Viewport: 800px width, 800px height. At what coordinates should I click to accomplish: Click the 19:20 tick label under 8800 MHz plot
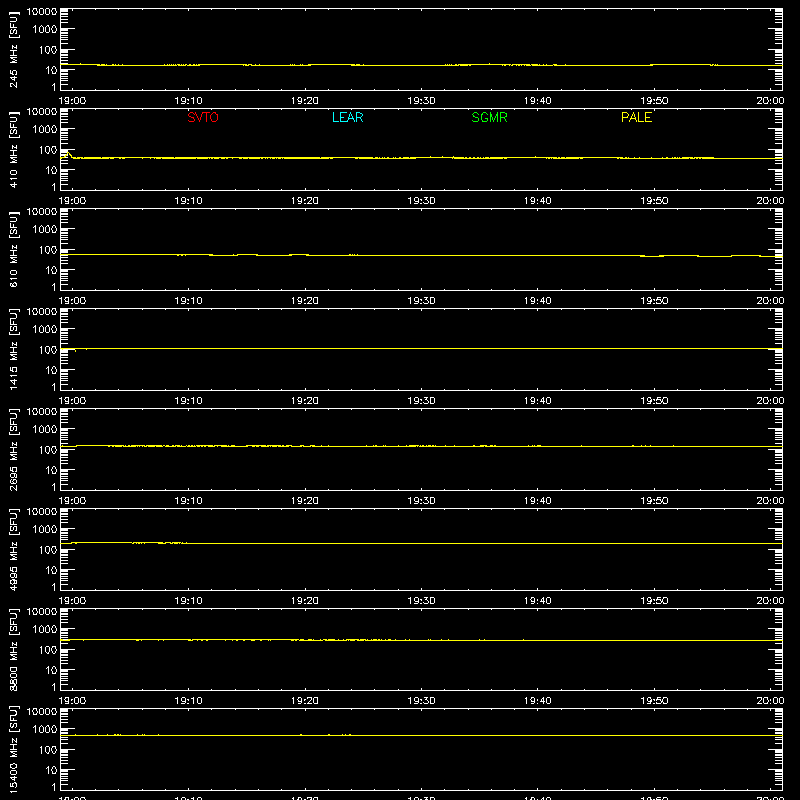(305, 701)
